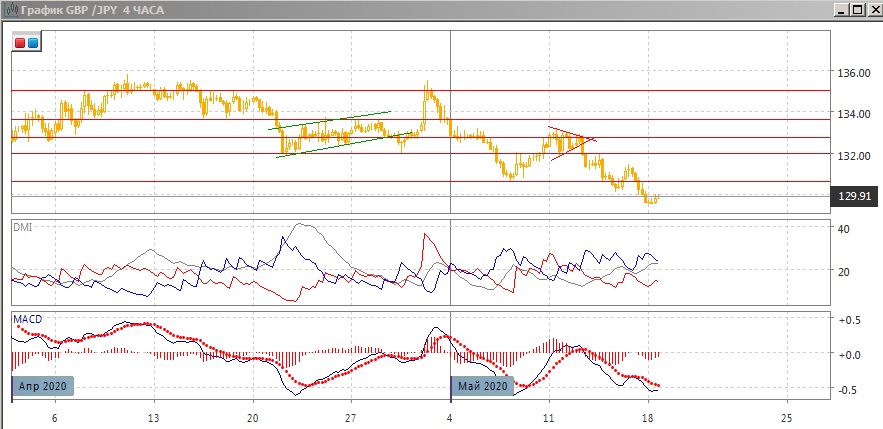883x429 pixels.
Task: Click the Апр 2020 month marker
Action: click(x=45, y=386)
